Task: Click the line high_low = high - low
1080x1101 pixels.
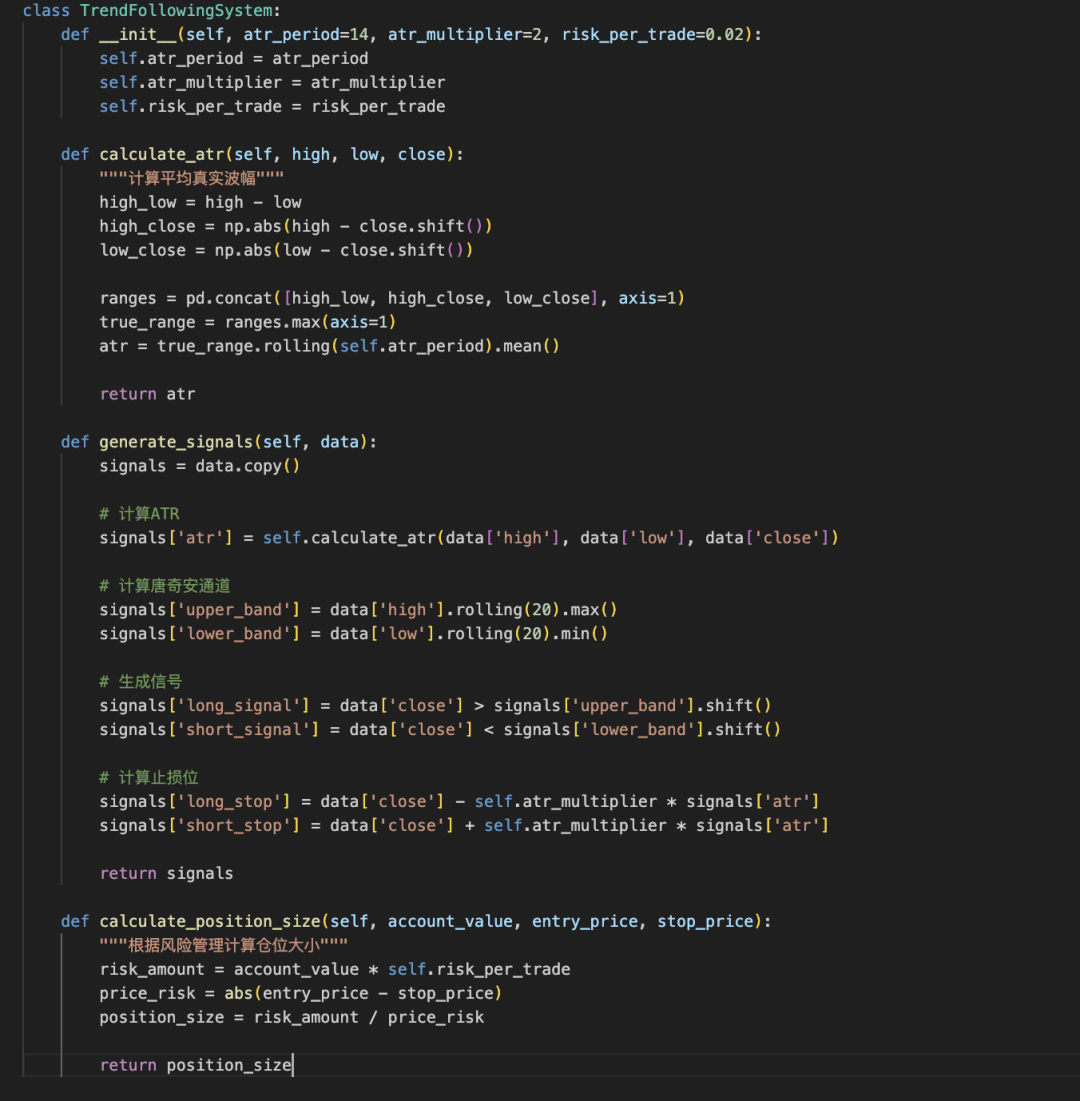Action: tap(201, 202)
